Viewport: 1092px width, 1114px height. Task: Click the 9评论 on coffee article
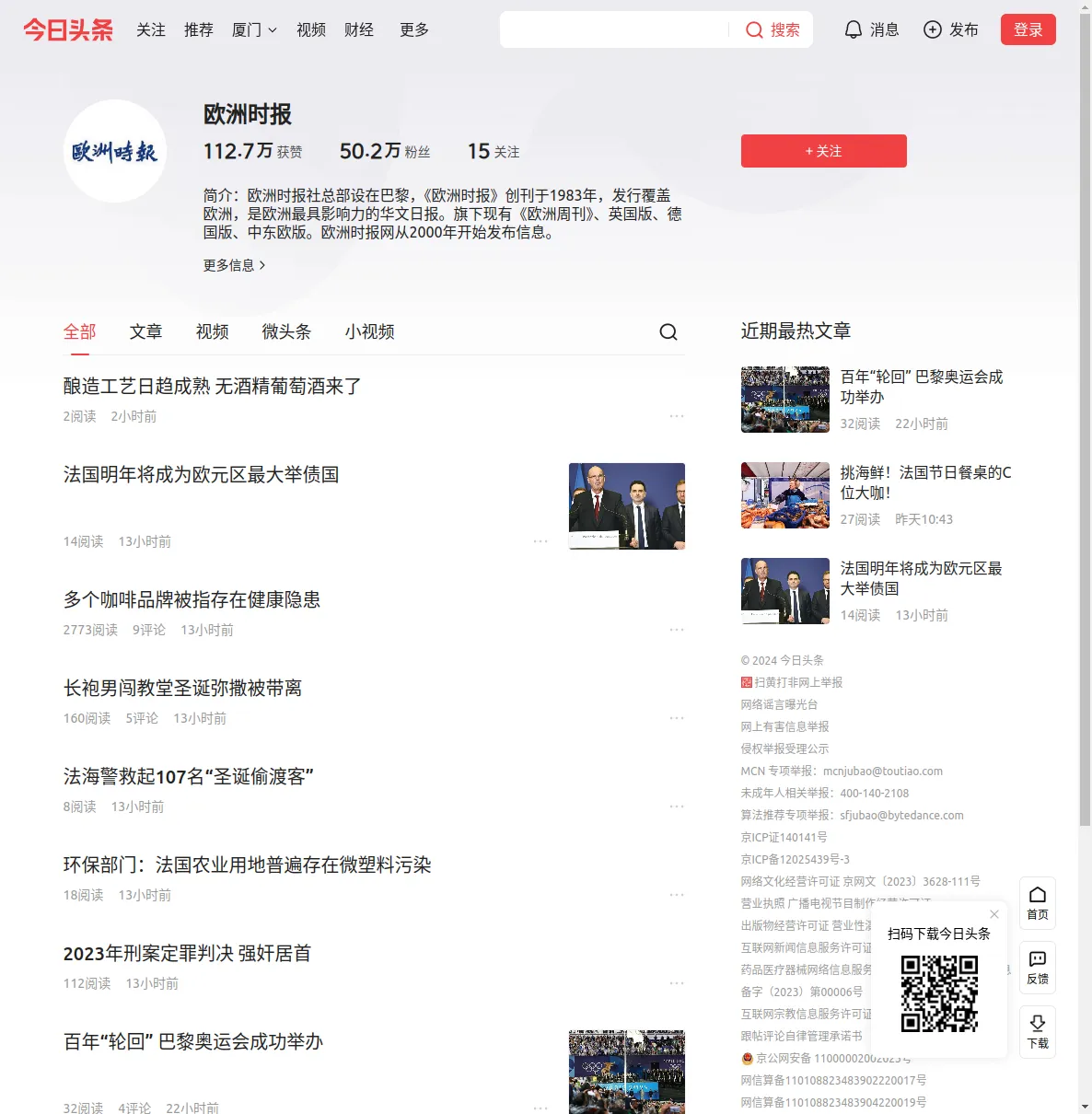(x=149, y=630)
